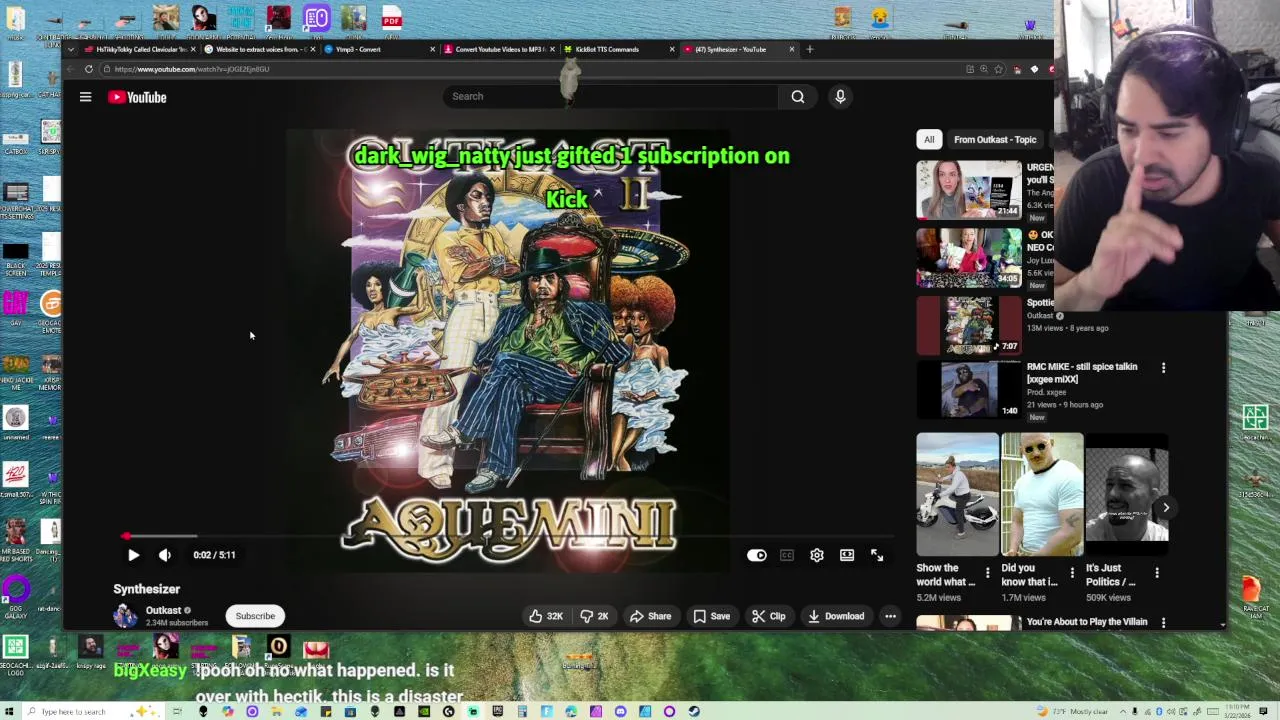Viewport: 1280px width, 720px height.
Task: Open Discord from the taskbar
Action: (620, 711)
